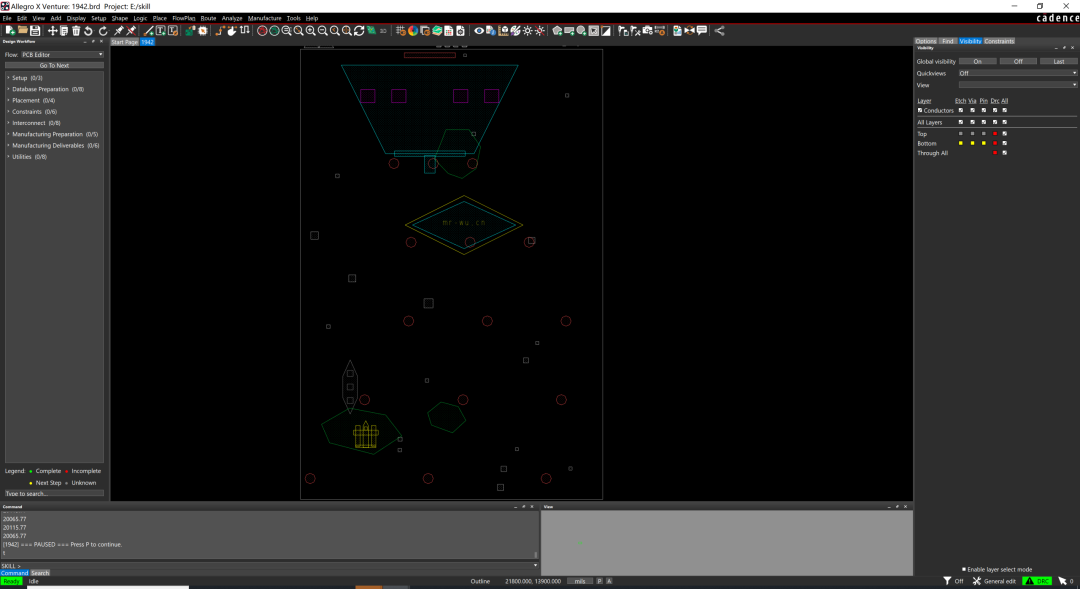Click the Dehighlight crossed sun icon
This screenshot has width=1080, height=589.
539,30
